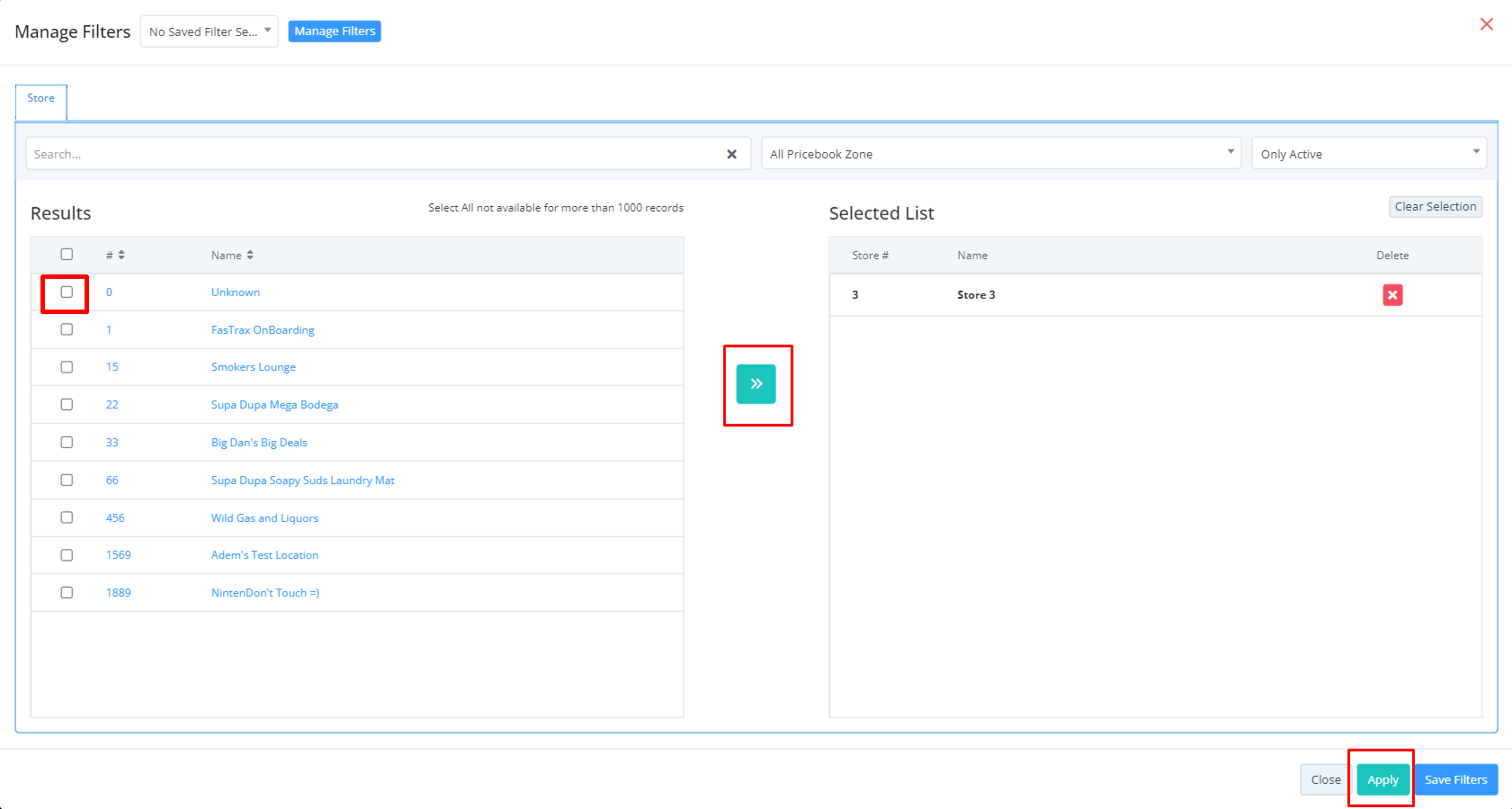
Task: Click store number 1569
Action: pos(119,555)
